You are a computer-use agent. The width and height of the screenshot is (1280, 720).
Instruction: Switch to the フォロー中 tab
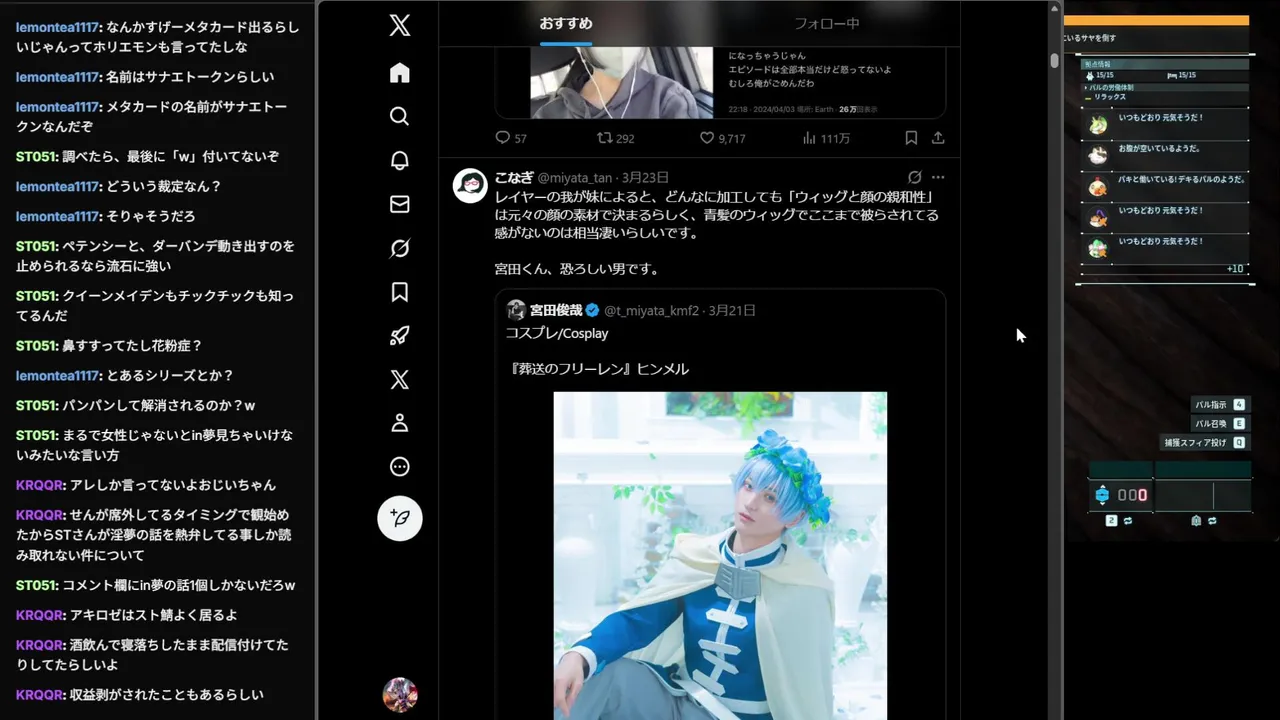coord(827,23)
